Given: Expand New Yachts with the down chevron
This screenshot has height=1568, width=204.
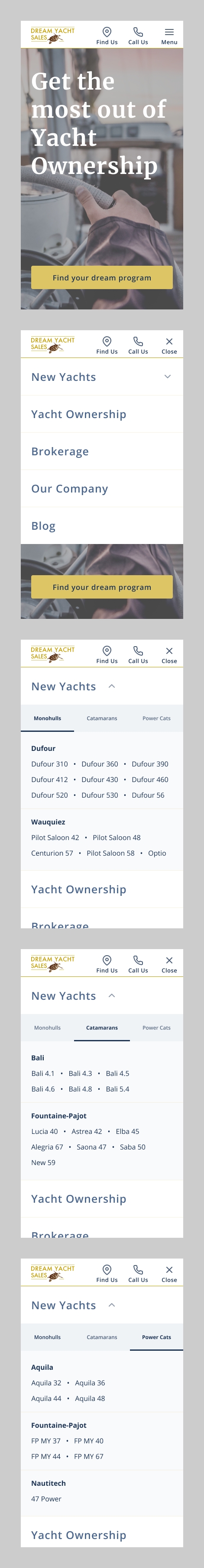Looking at the screenshot, I should click(168, 377).
